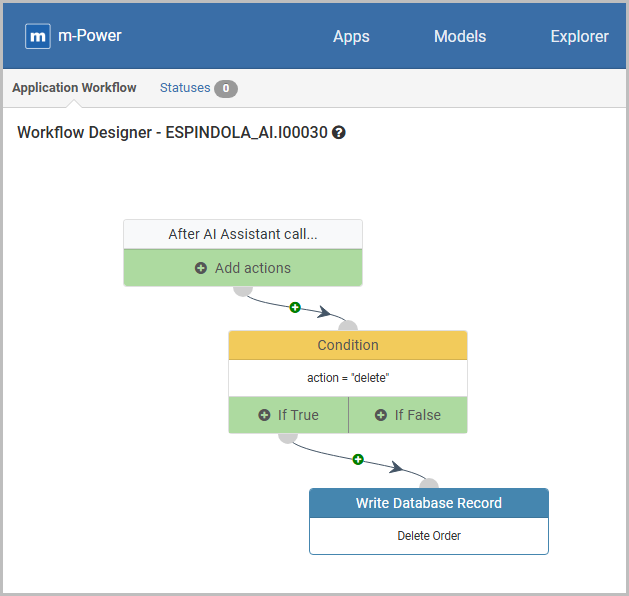Select the Write Database Record header

point(429,503)
